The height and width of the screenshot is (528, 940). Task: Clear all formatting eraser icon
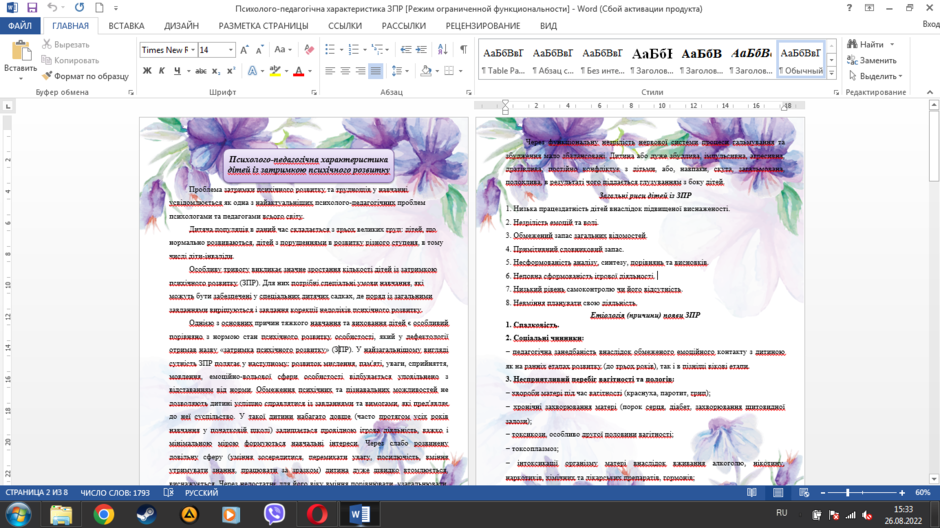coord(309,50)
